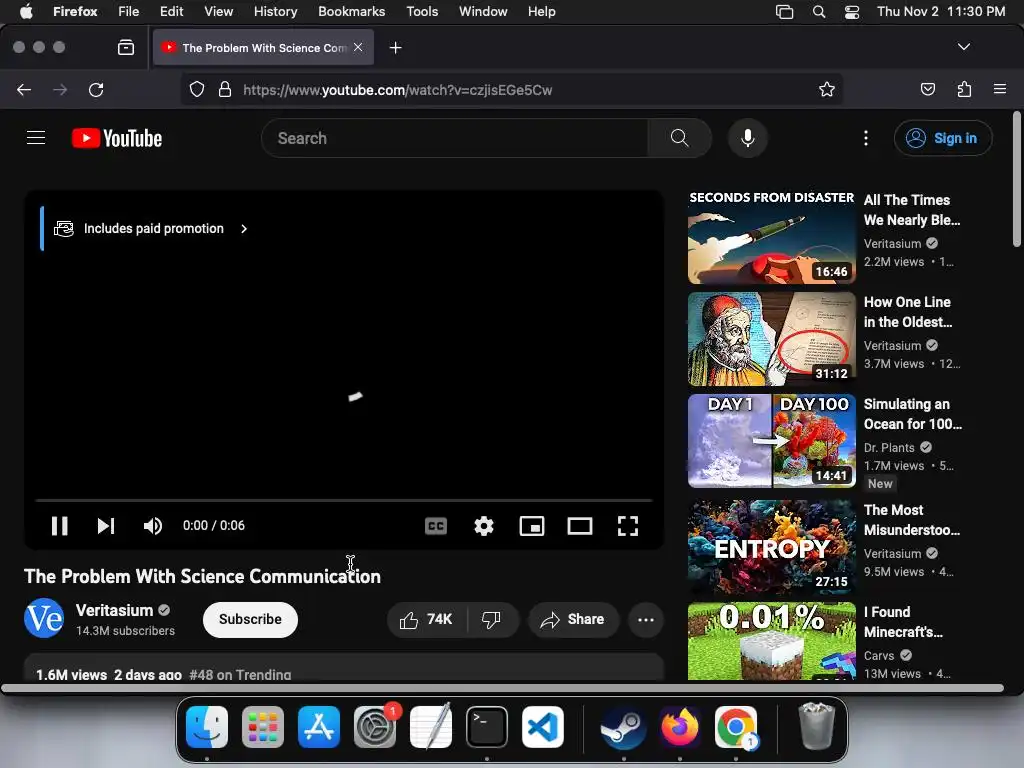Click the URL address bar
This screenshot has width=1024, height=768.
[511, 89]
